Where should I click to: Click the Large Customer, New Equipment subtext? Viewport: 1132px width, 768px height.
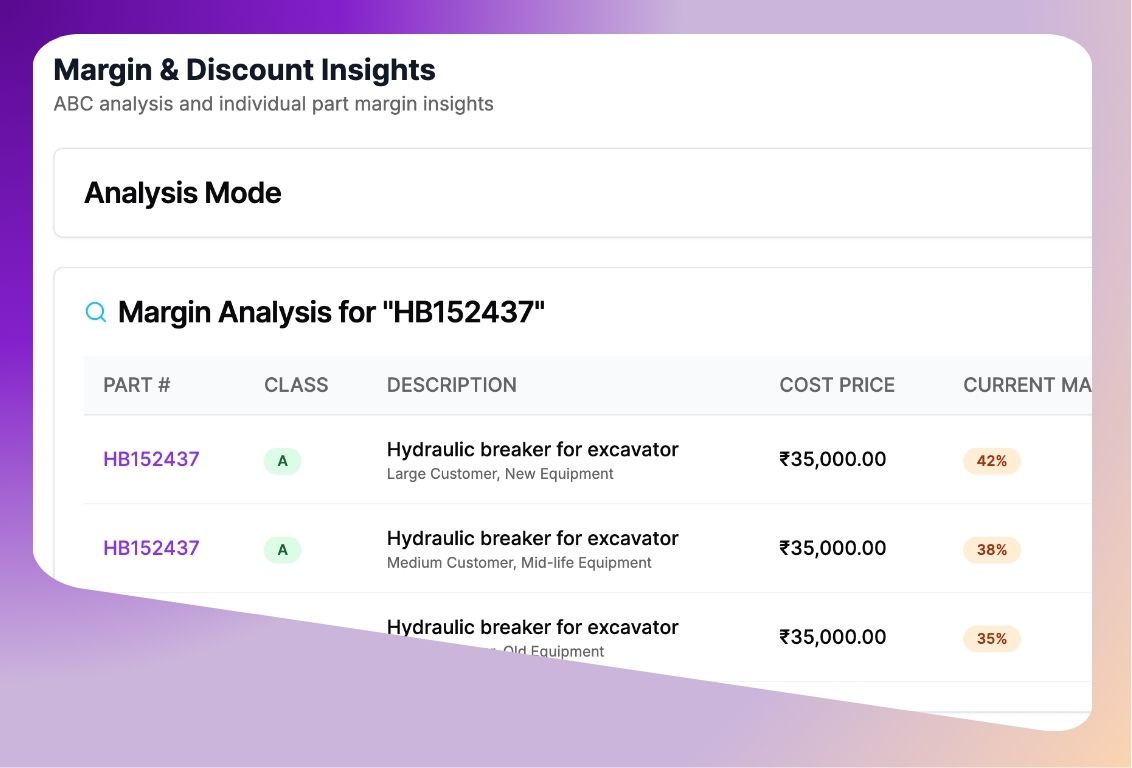pos(500,474)
